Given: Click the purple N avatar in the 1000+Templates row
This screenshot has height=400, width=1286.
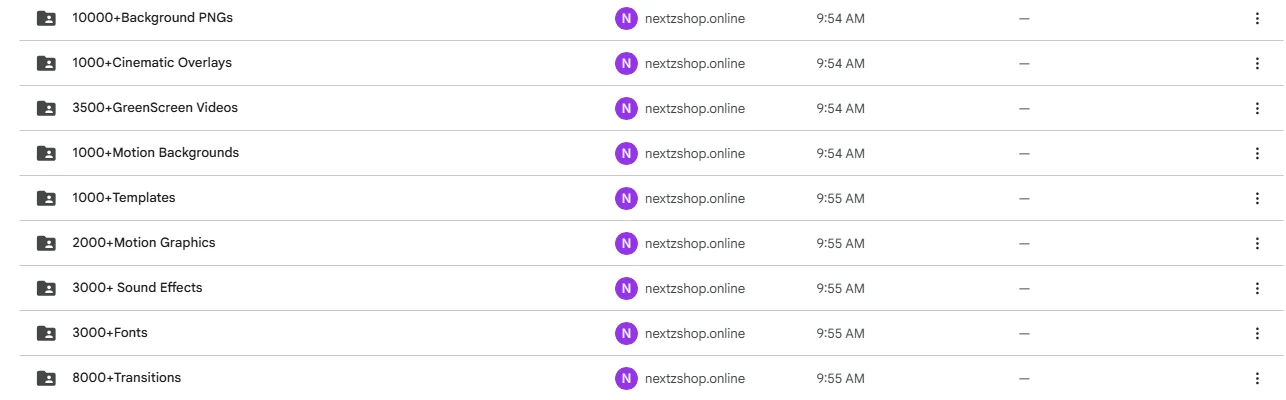Looking at the screenshot, I should point(626,198).
